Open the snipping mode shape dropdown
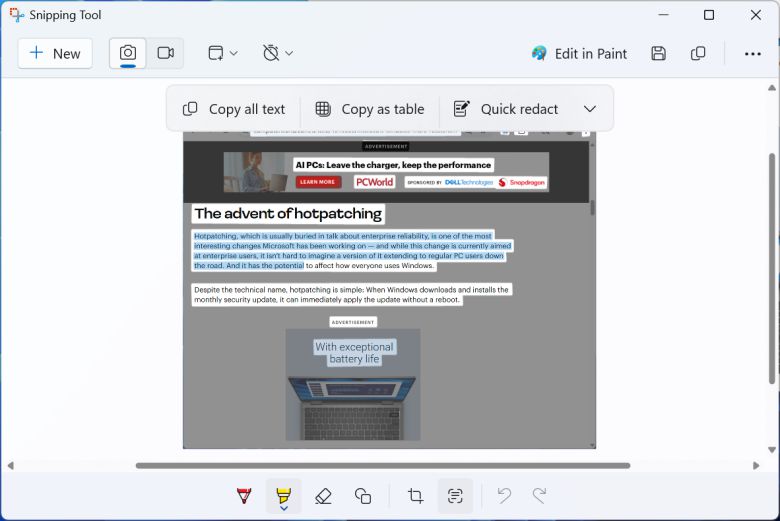780x521 pixels. pyautogui.click(x=223, y=53)
